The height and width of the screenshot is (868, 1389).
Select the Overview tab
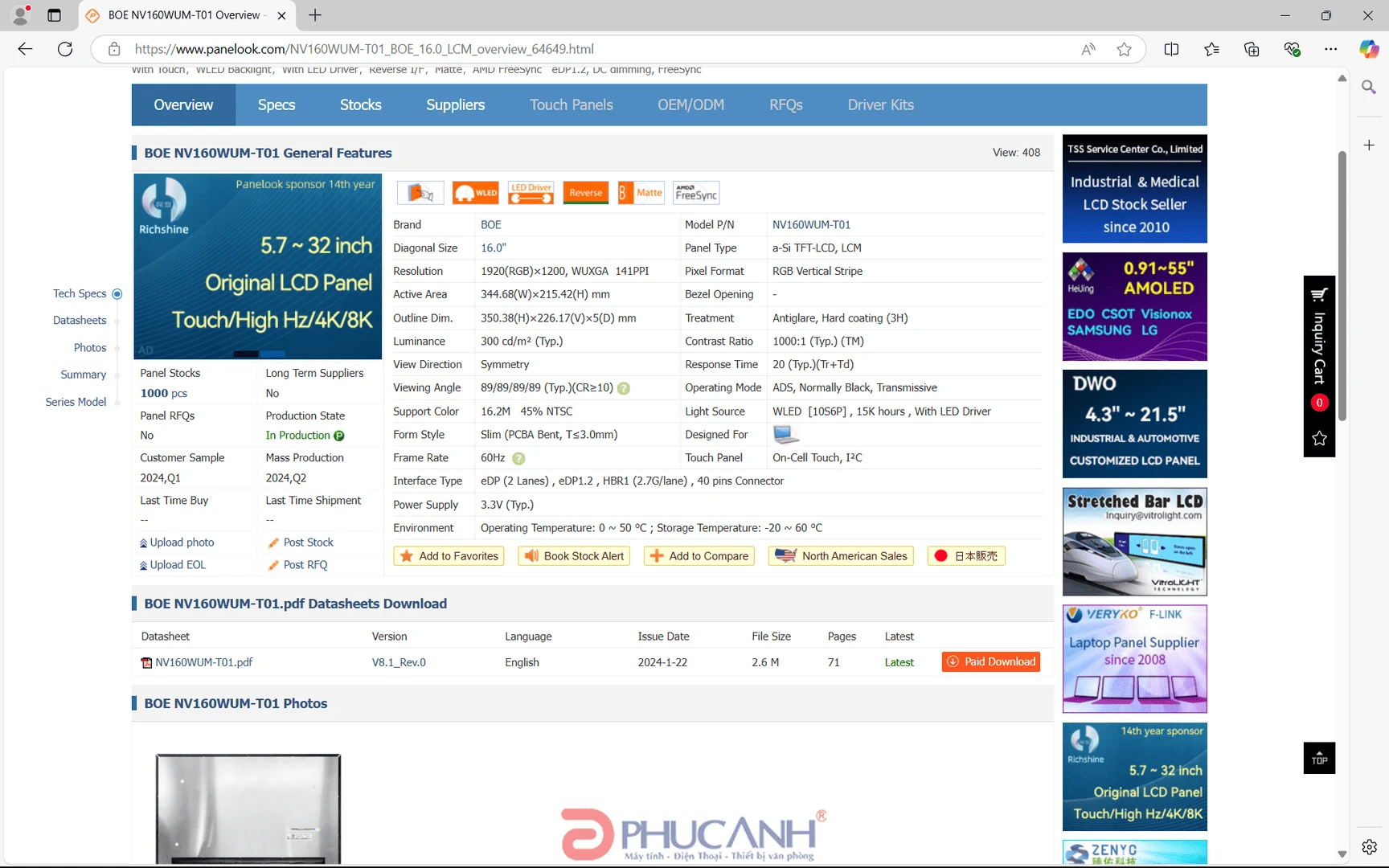coord(183,105)
